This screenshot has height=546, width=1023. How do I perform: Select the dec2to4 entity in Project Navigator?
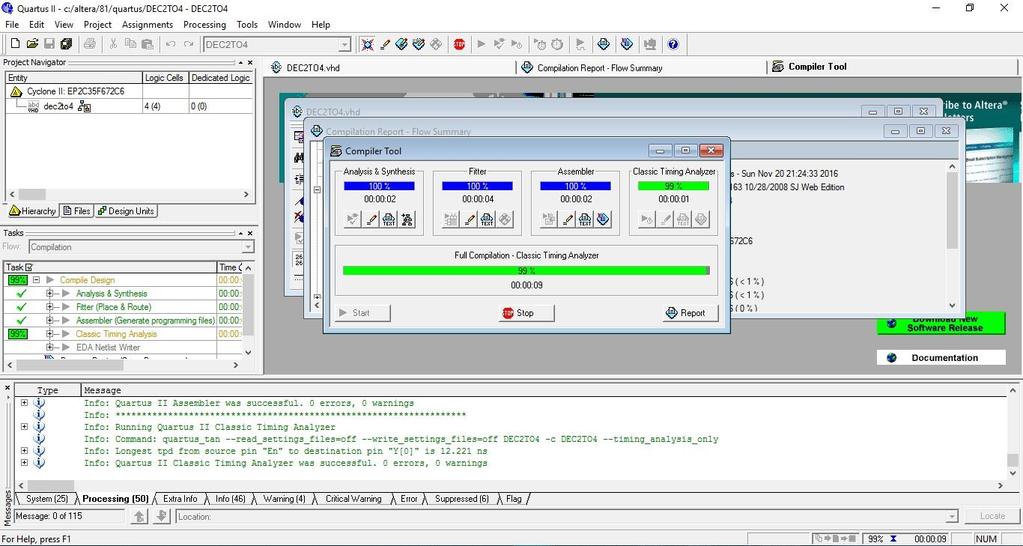coord(59,106)
